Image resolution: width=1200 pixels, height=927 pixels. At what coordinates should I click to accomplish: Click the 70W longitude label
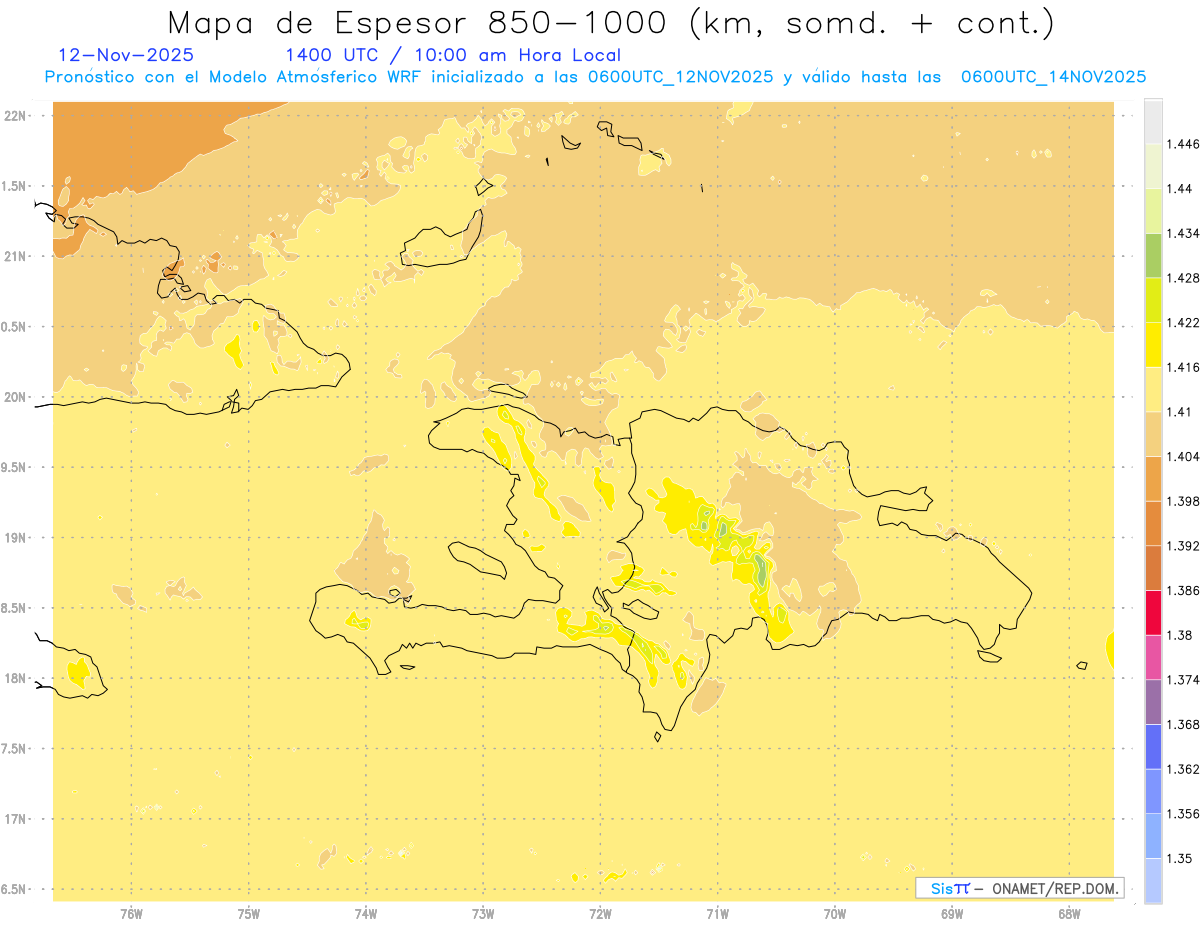834,913
